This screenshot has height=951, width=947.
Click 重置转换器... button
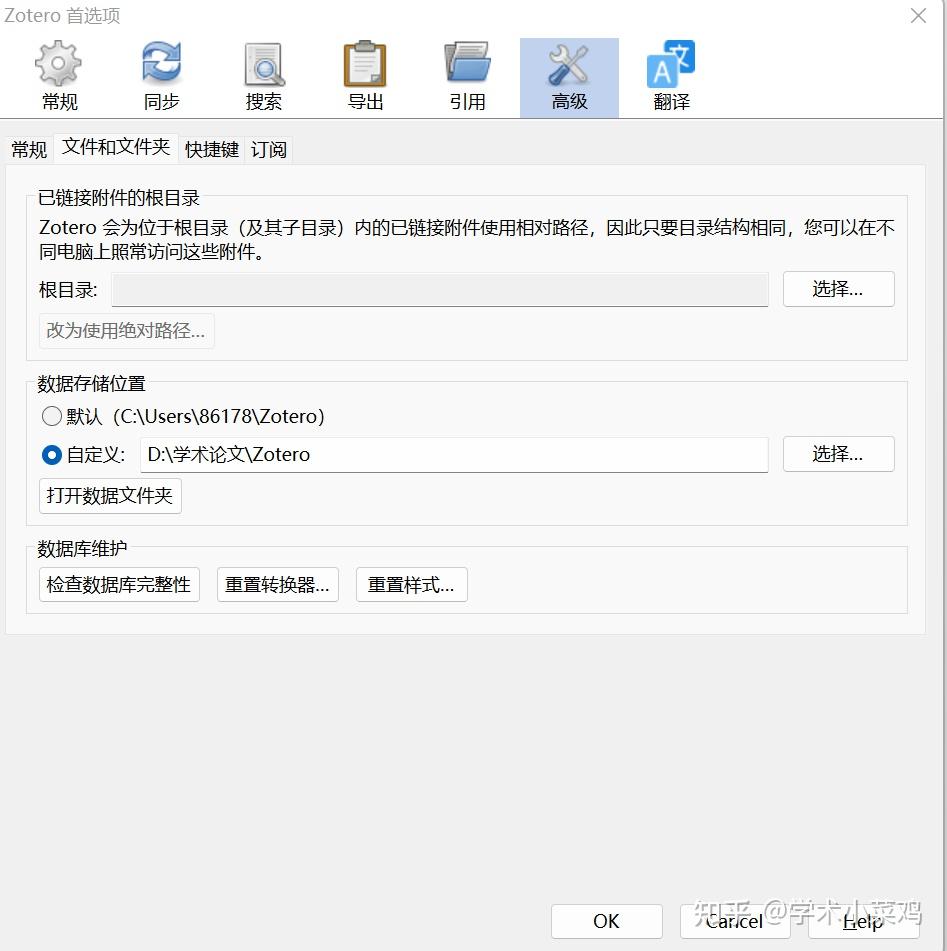click(x=277, y=585)
